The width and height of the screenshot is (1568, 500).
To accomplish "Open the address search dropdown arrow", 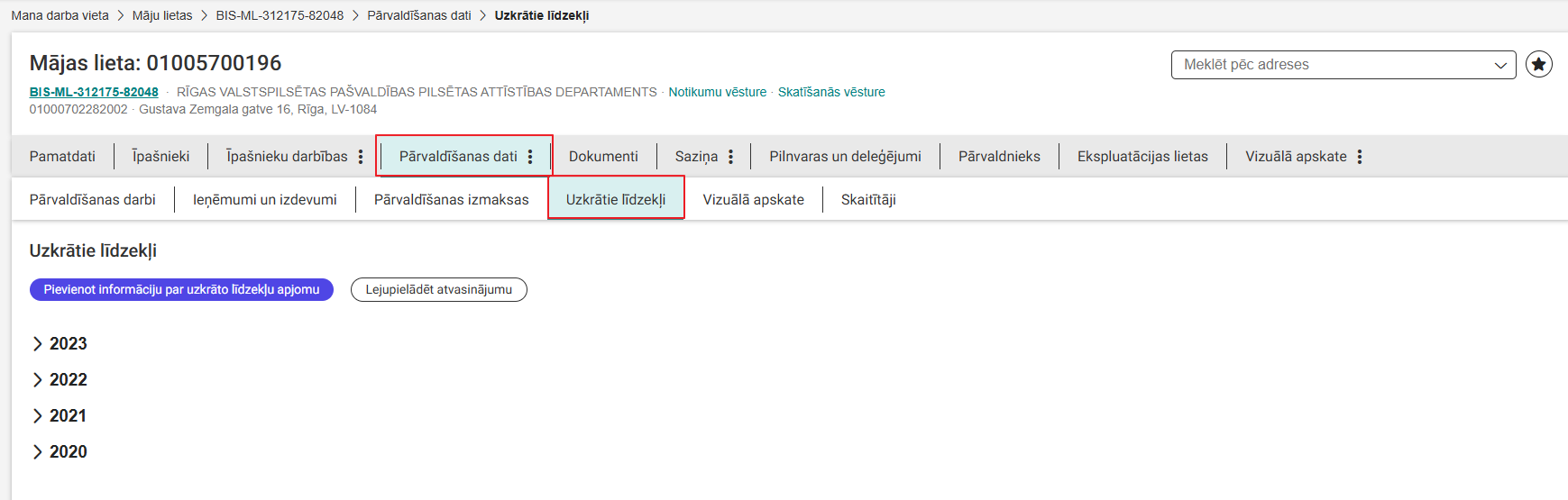I will tap(1500, 65).
